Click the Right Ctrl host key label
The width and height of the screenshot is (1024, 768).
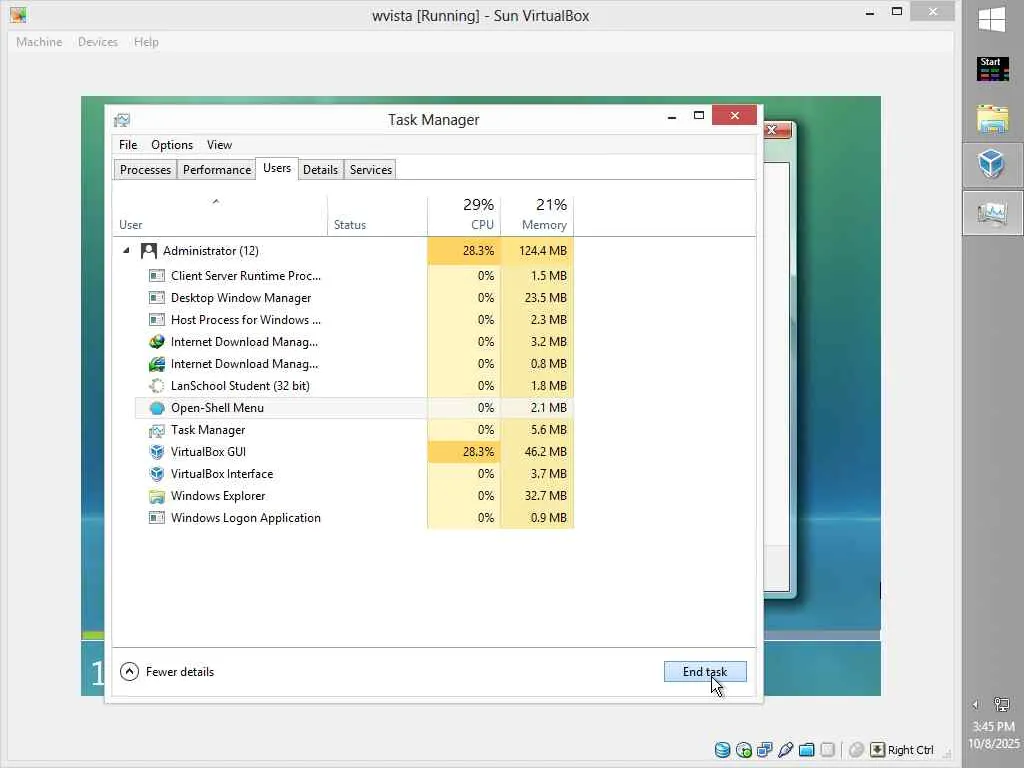coord(910,750)
